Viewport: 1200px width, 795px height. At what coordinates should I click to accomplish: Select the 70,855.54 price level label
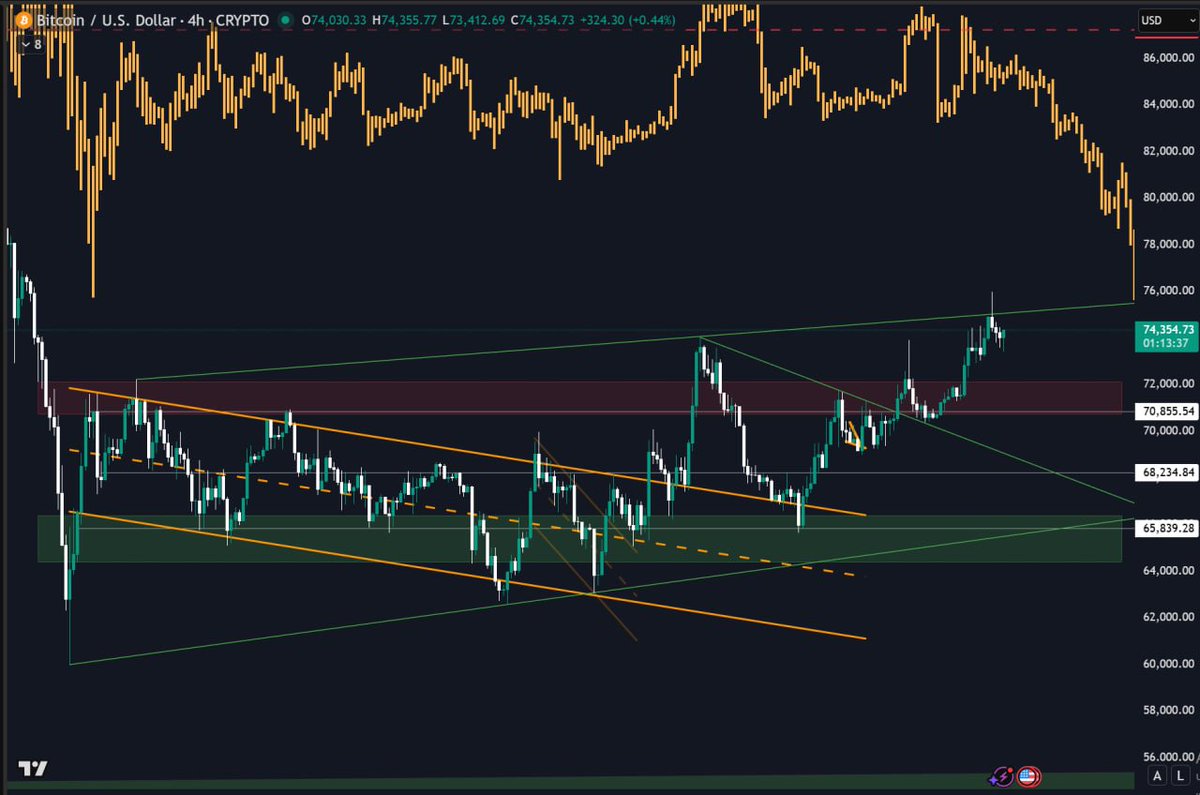tap(1166, 411)
